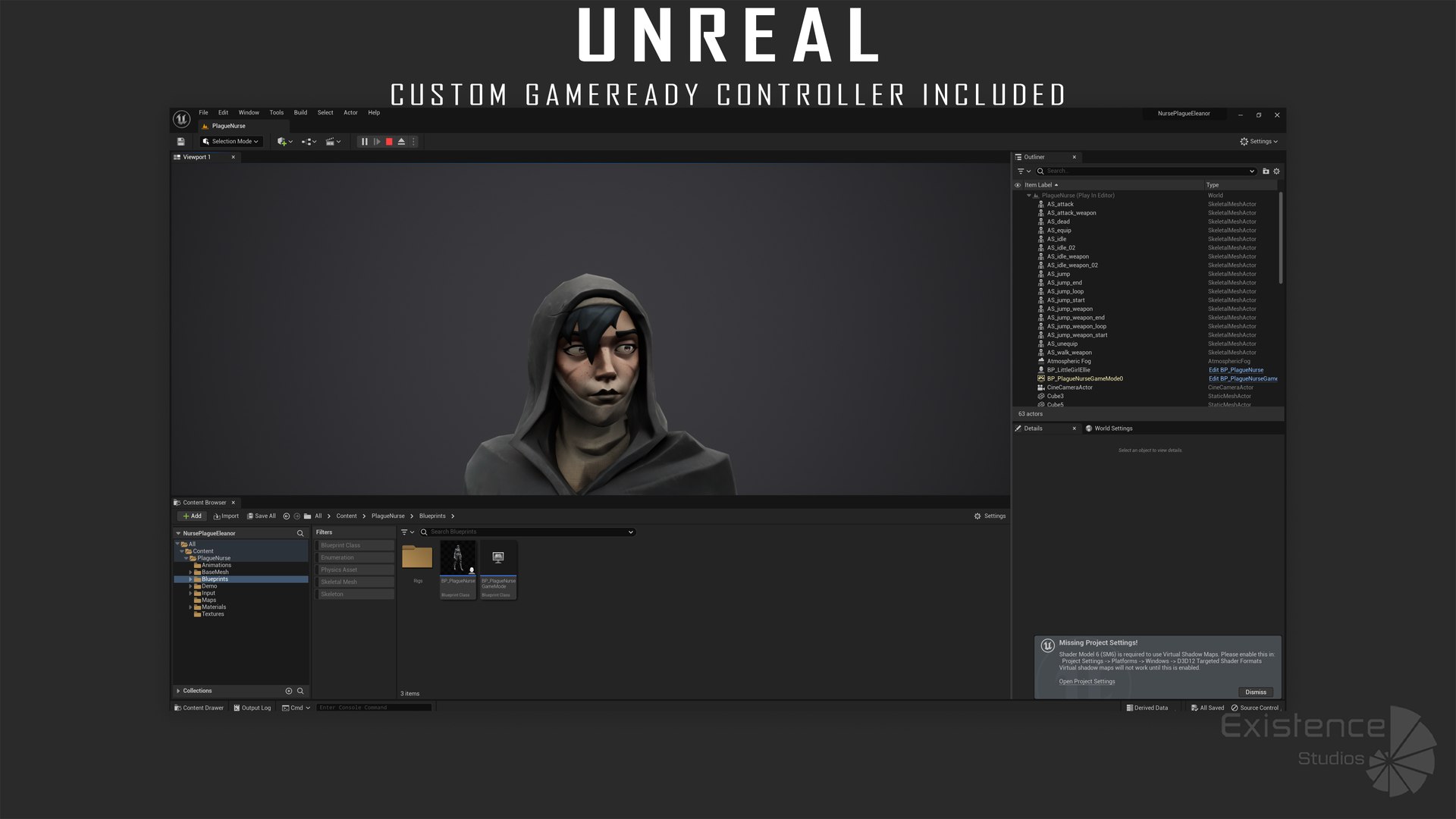Image resolution: width=1456 pixels, height=819 pixels.
Task: Open the Content Drawer from the status bar
Action: pos(199,708)
